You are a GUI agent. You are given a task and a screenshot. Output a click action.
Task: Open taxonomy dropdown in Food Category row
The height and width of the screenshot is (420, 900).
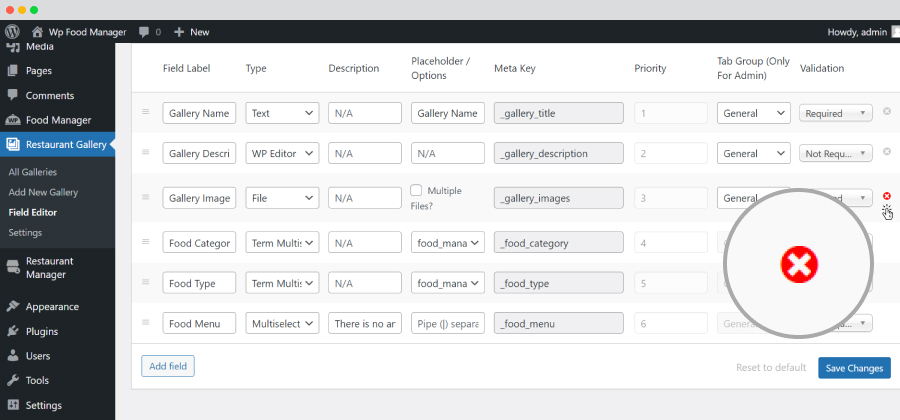coord(448,243)
